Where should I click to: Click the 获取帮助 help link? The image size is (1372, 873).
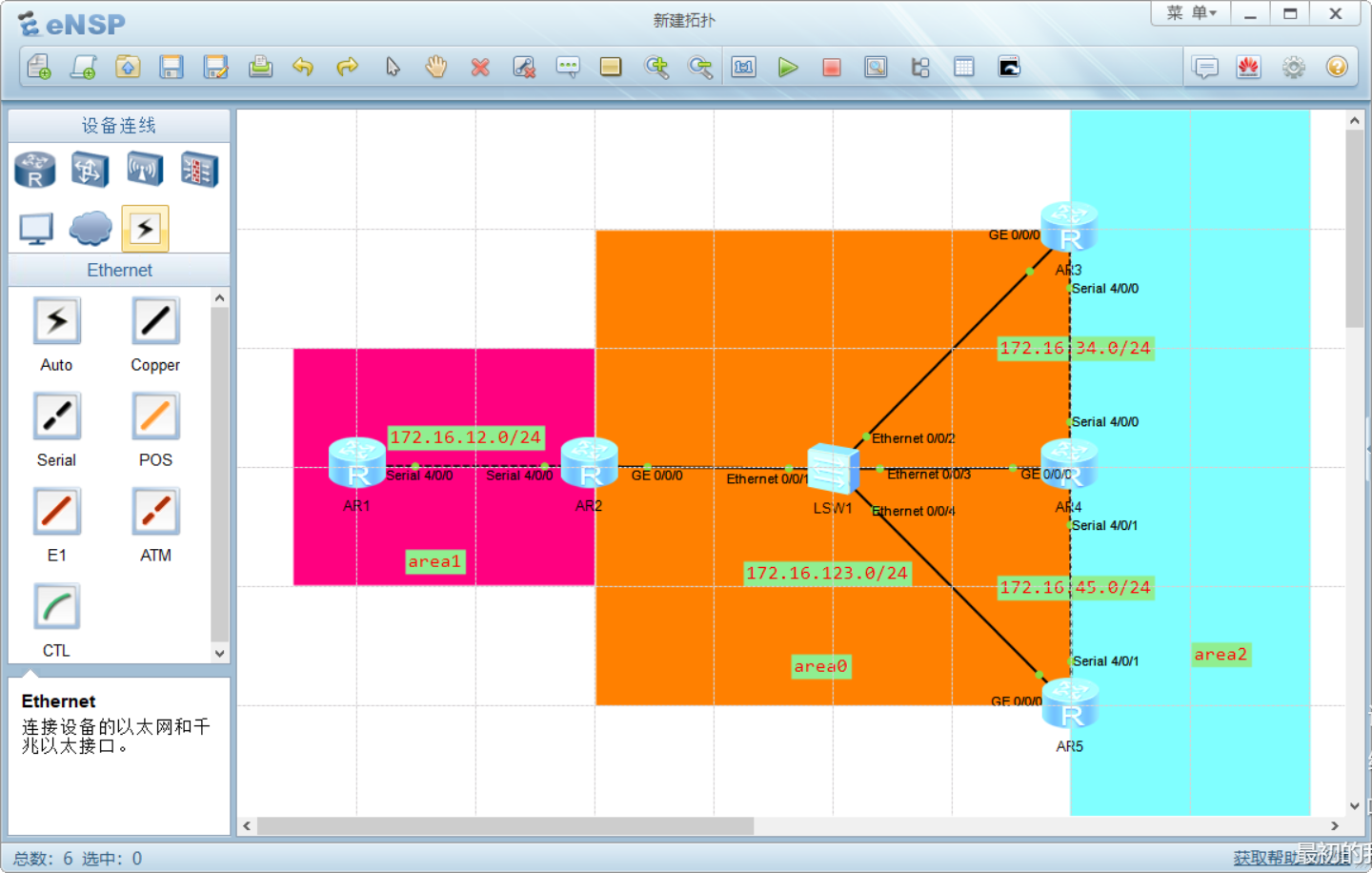tap(1265, 858)
